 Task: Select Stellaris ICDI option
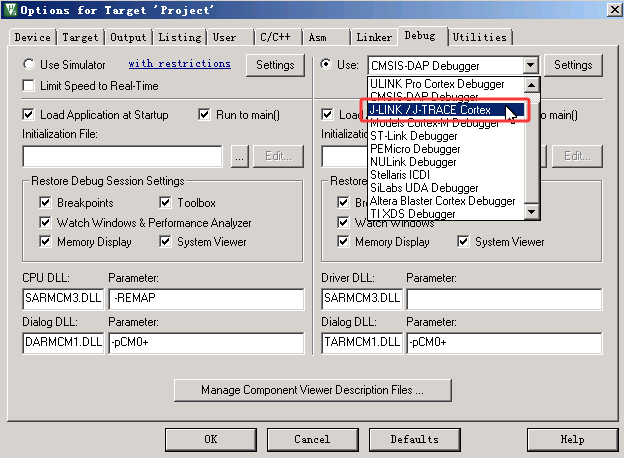click(447, 175)
